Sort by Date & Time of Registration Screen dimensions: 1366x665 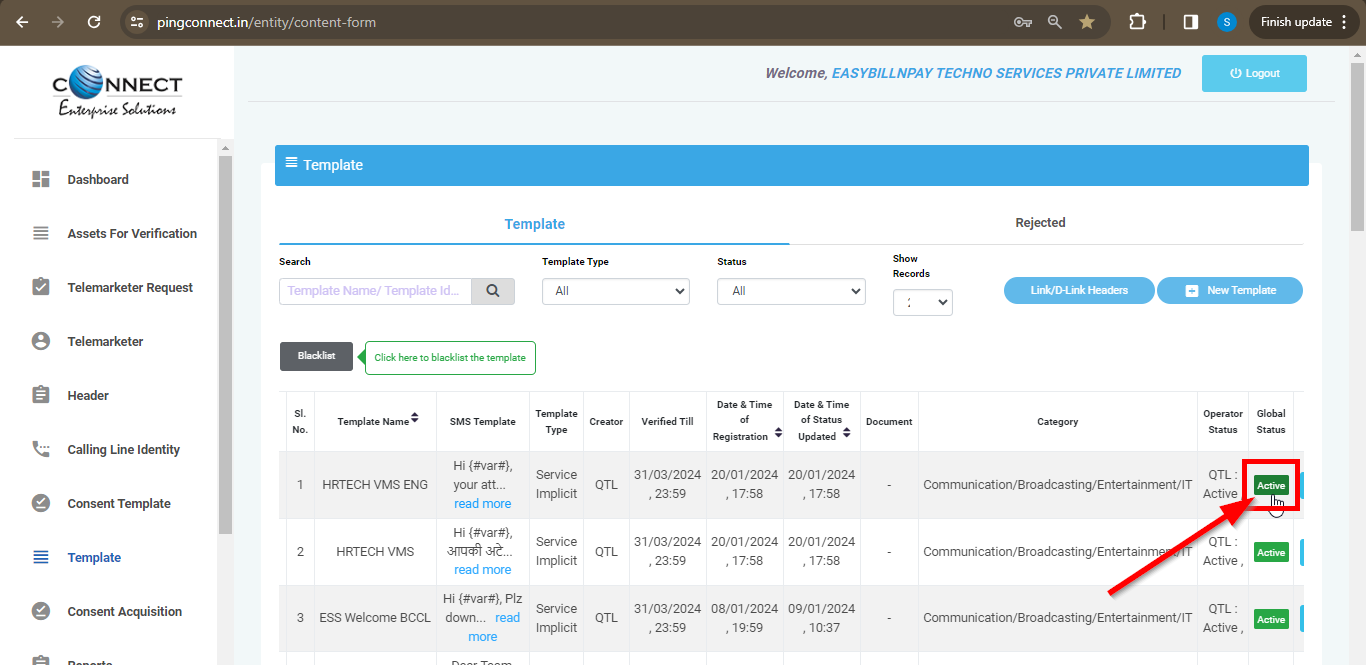click(778, 433)
